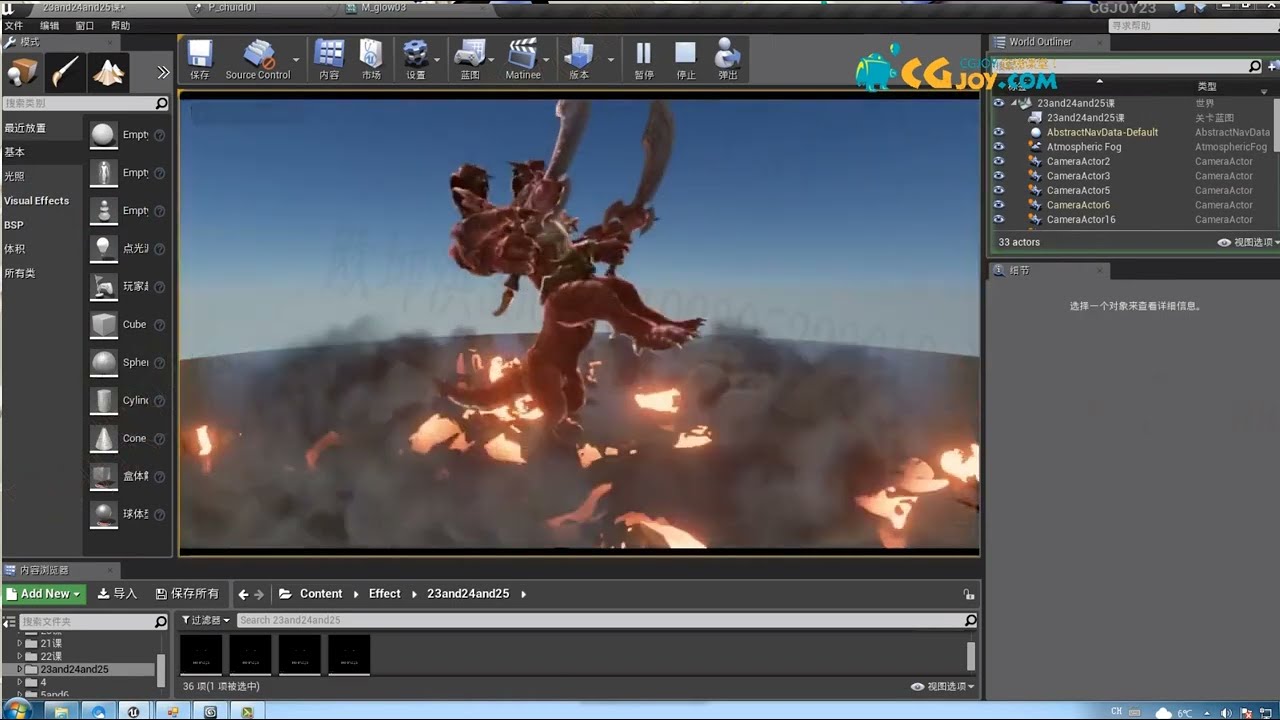Open 设置 settings dropdown arrow
The height and width of the screenshot is (720, 1280).
[x=437, y=61]
